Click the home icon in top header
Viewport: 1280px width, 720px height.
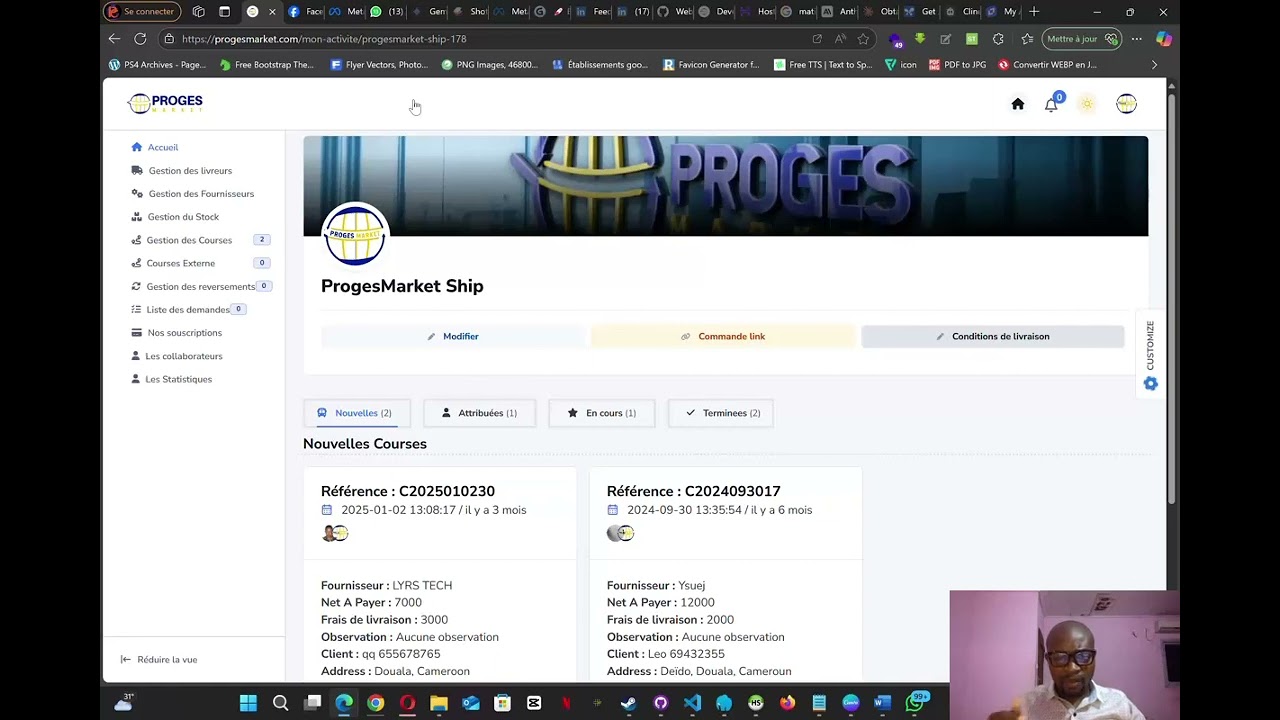point(1018,104)
